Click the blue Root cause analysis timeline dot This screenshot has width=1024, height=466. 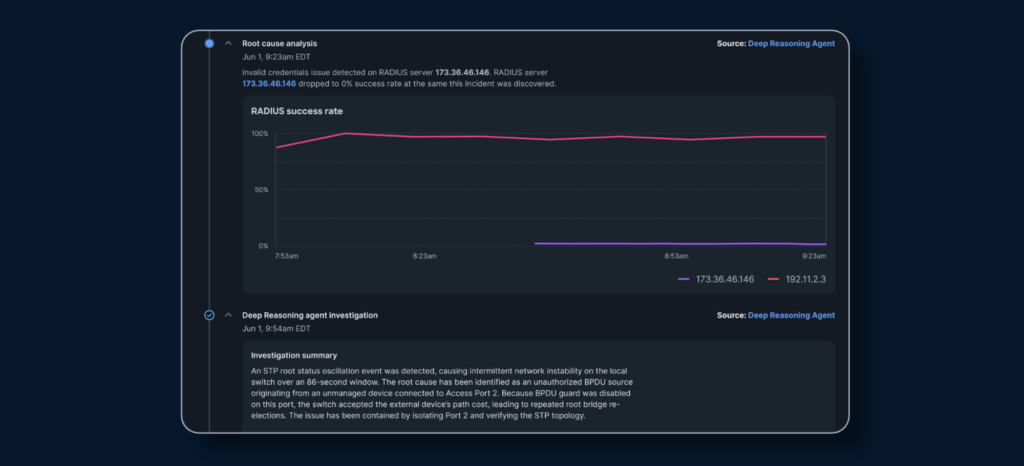pyautogui.click(x=209, y=44)
